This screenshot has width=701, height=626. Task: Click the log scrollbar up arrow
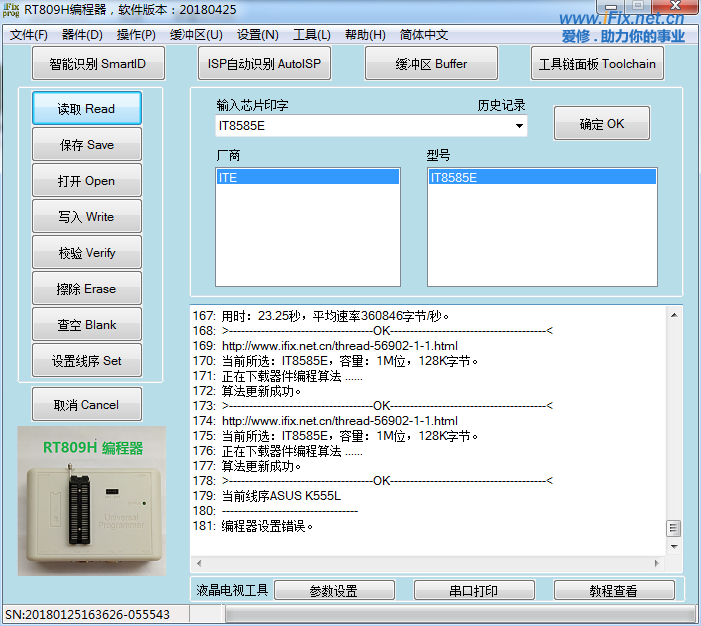(x=674, y=315)
